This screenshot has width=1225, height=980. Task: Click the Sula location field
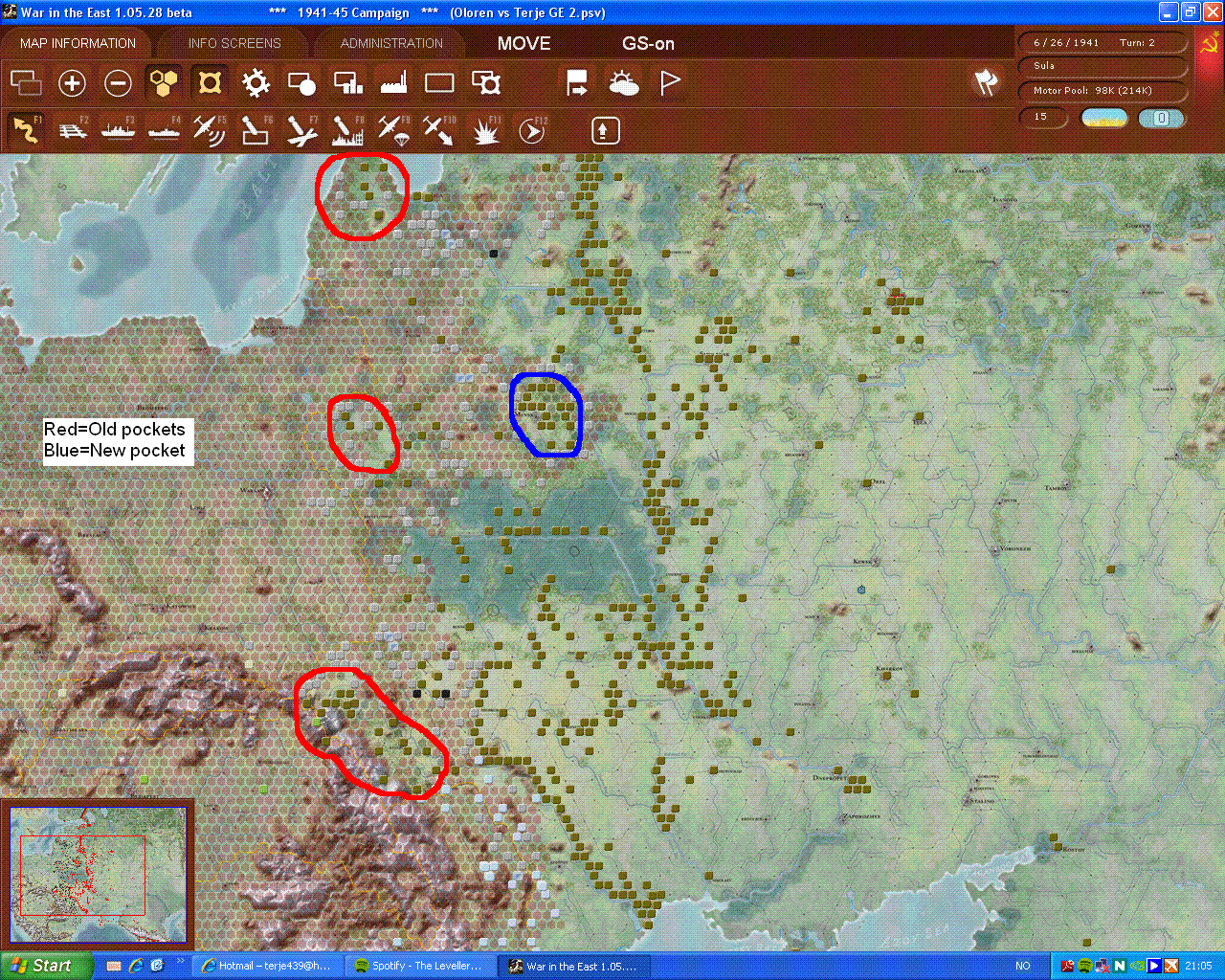click(1103, 66)
